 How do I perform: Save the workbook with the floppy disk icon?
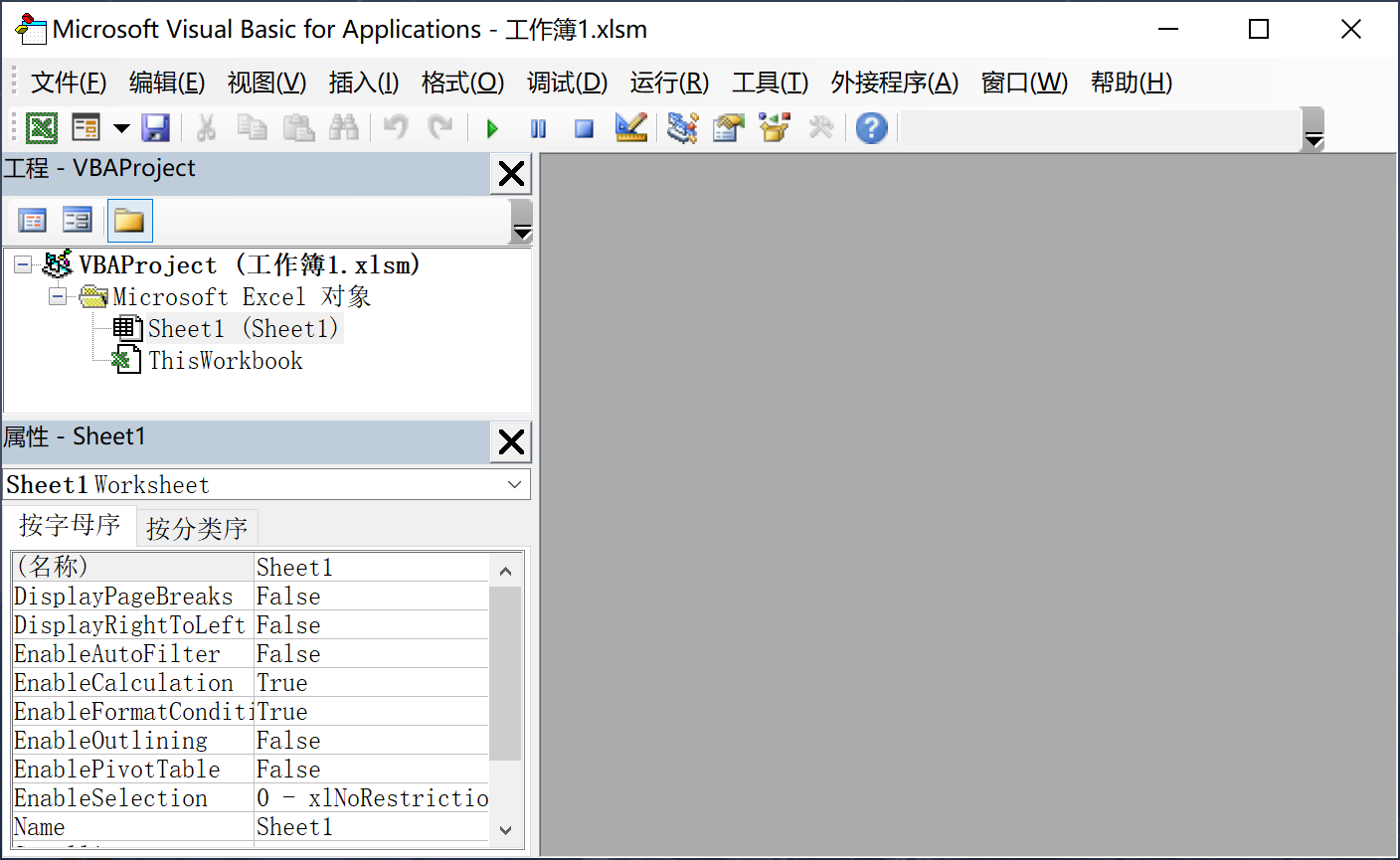(156, 128)
